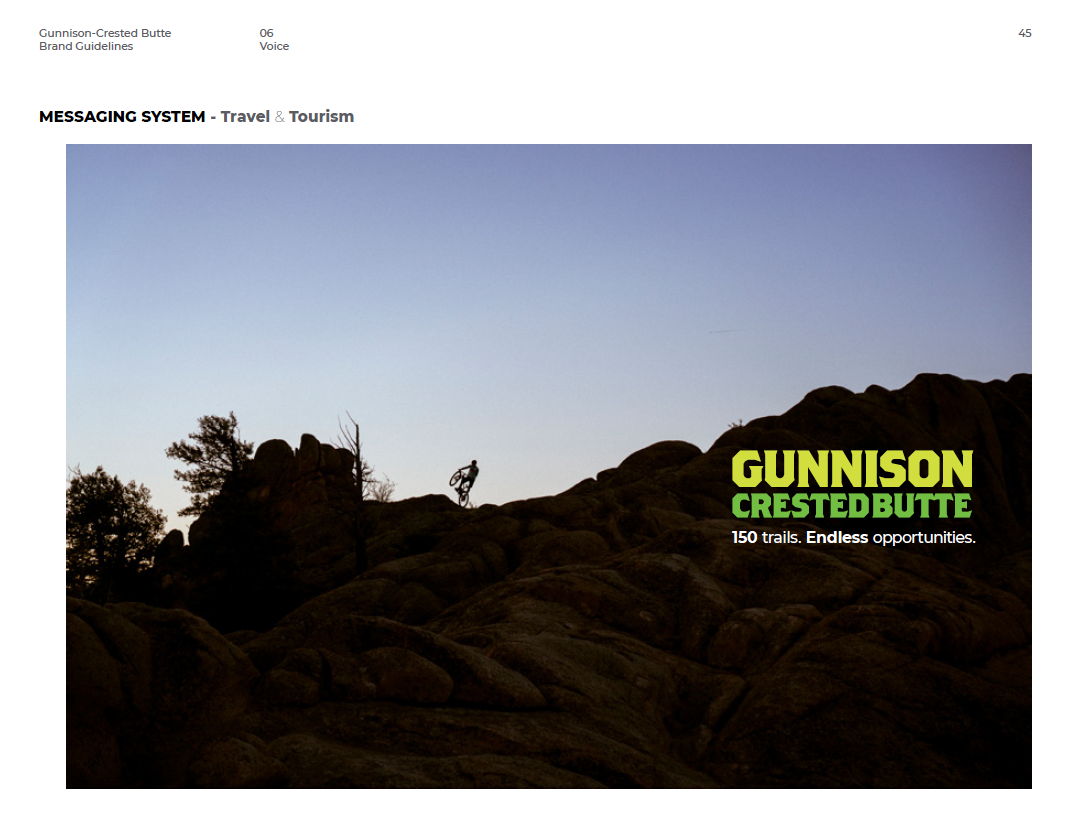
Task: Click the 'Brand Guidelines' header text
Action: pos(86,46)
